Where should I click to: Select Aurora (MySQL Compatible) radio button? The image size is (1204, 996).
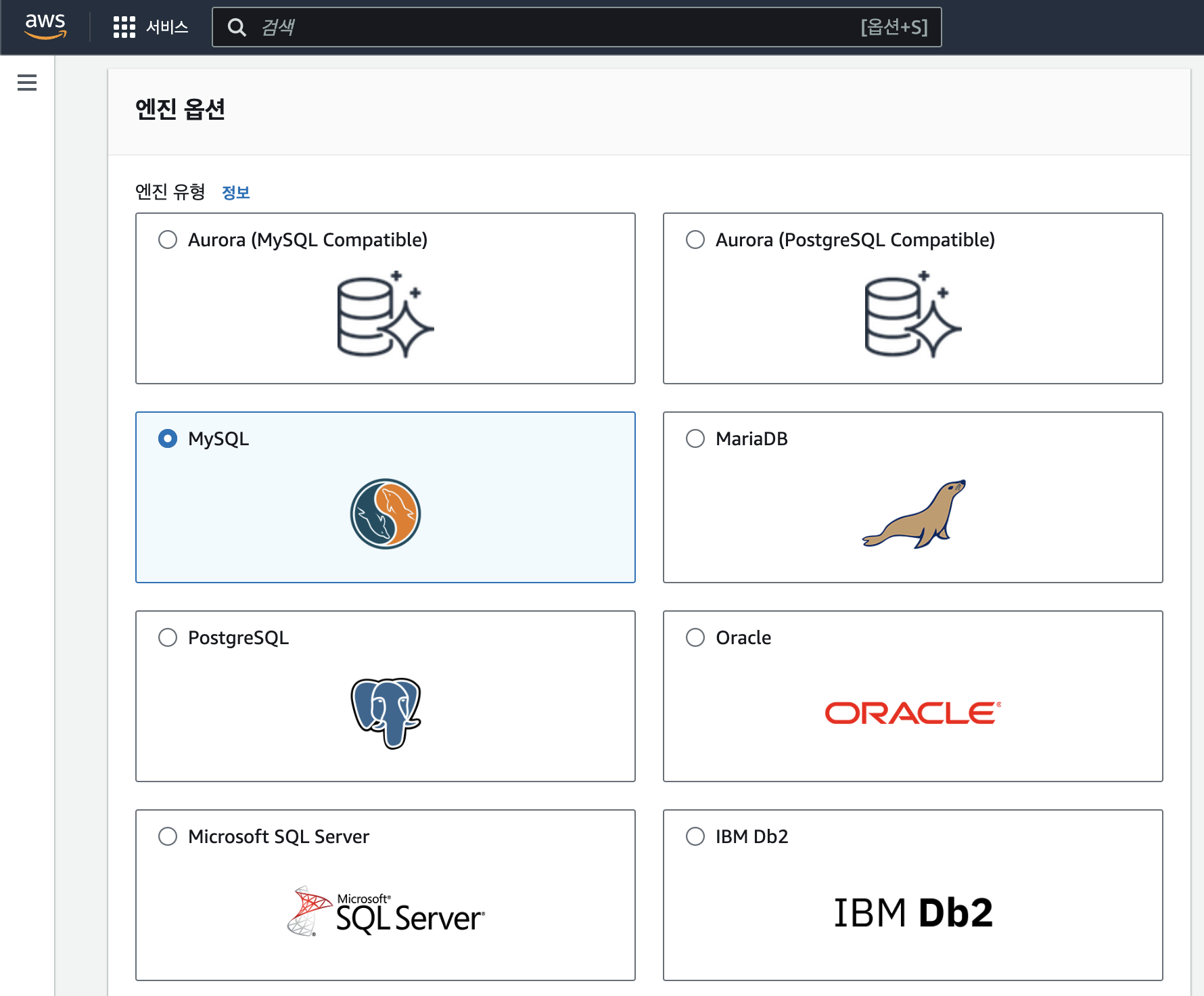(x=168, y=240)
